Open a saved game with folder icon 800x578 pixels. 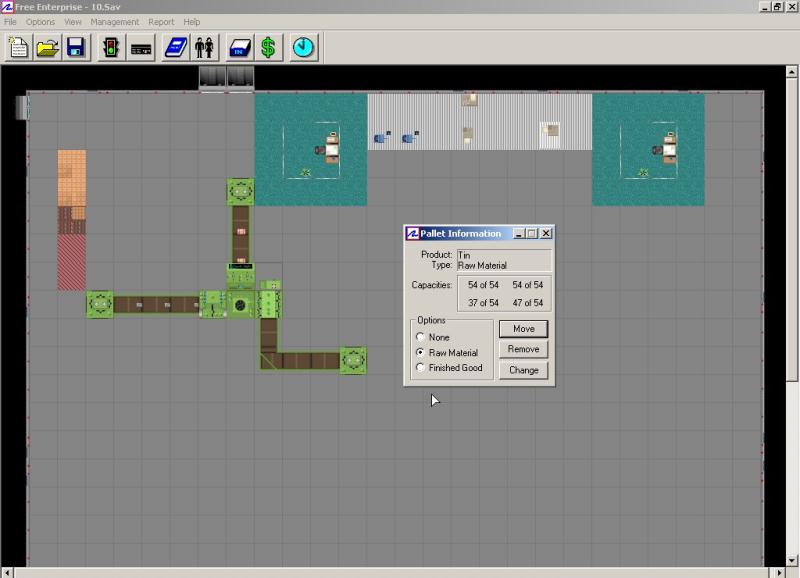coord(47,47)
